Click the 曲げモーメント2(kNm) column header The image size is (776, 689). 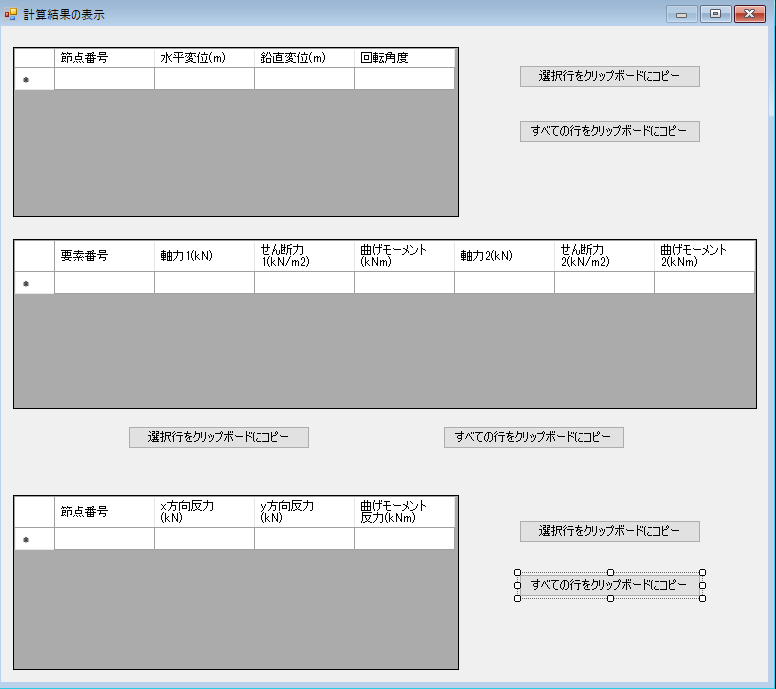point(704,256)
